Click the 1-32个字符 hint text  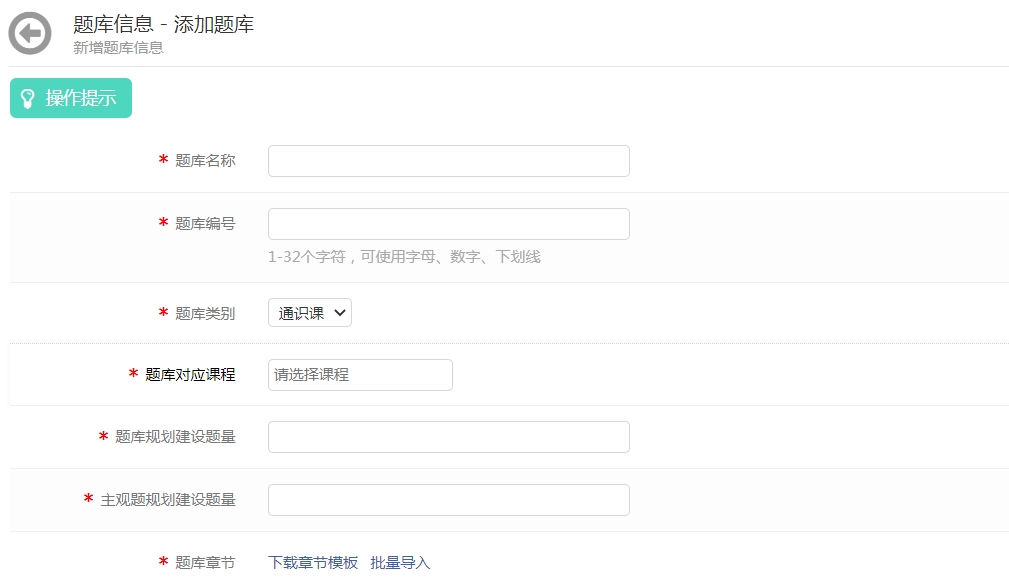coord(404,257)
